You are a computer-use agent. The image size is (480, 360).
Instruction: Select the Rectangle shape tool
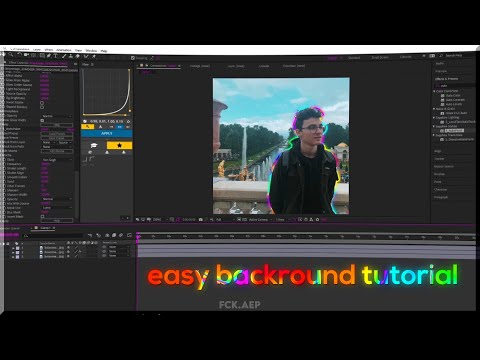pyautogui.click(x=42, y=56)
